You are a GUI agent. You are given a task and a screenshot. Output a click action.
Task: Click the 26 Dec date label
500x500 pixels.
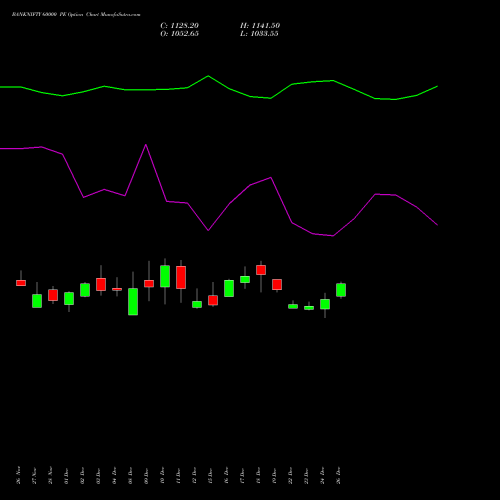click(338, 475)
